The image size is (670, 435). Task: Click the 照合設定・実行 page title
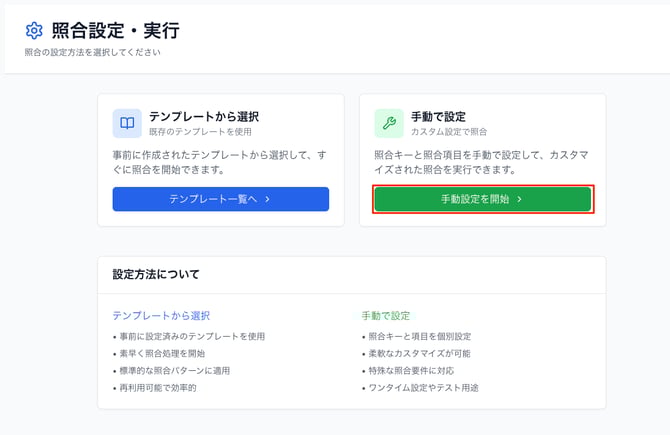click(x=115, y=31)
